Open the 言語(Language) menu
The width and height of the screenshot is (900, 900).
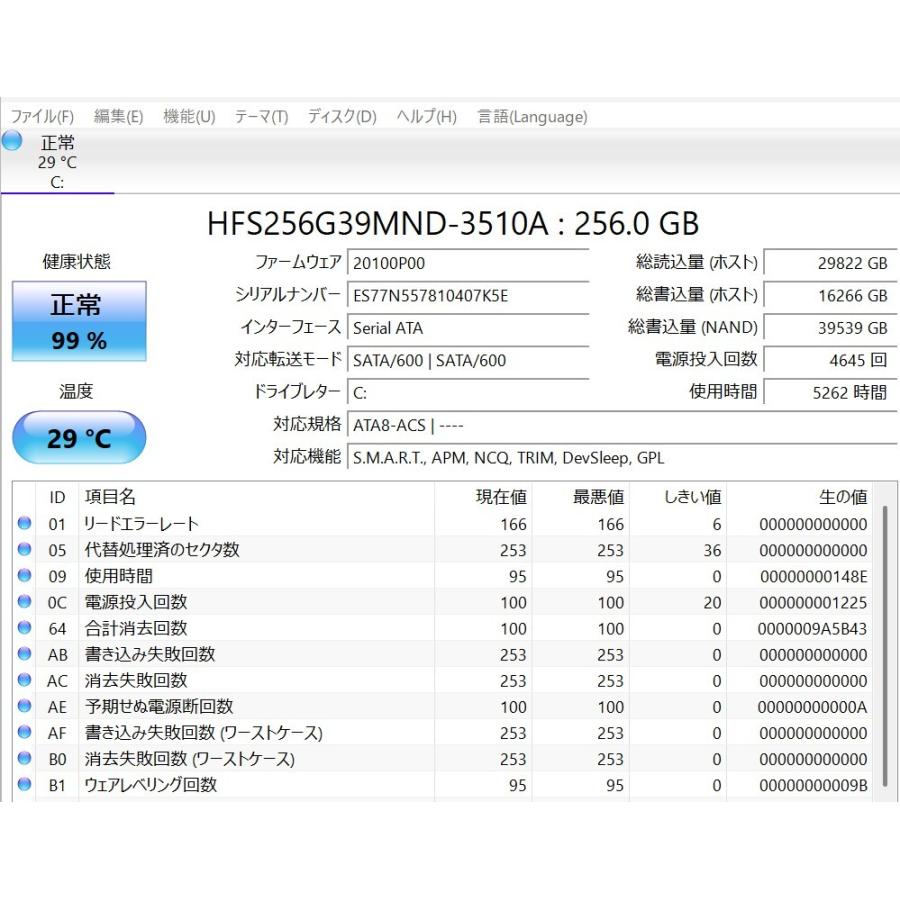coord(531,117)
